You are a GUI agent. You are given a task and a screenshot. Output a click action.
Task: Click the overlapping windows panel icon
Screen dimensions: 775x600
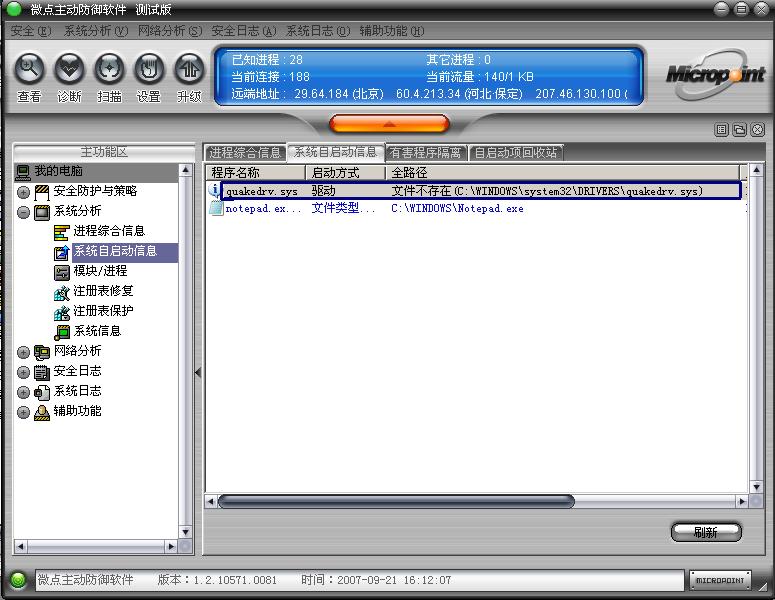coord(739,129)
